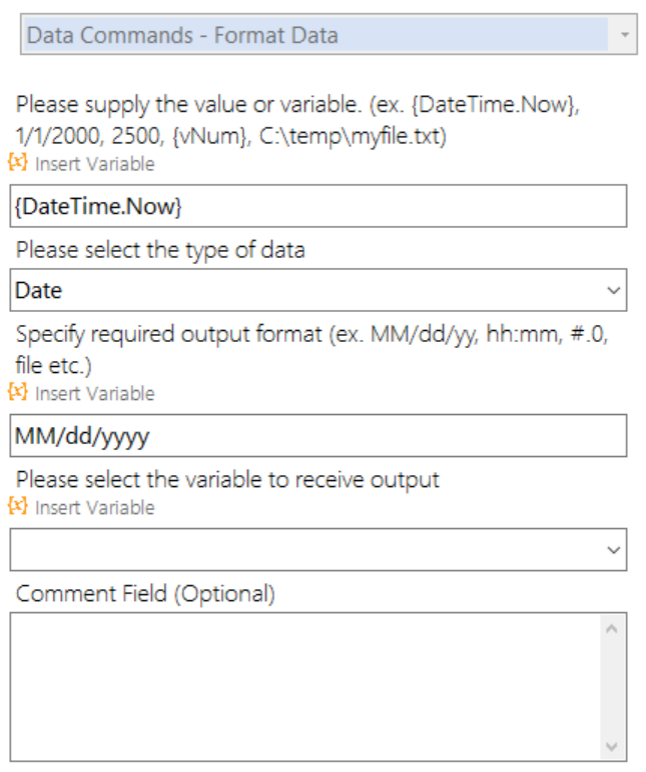
Task: Click the MM/dd/yyyy format input field
Action: (318, 436)
